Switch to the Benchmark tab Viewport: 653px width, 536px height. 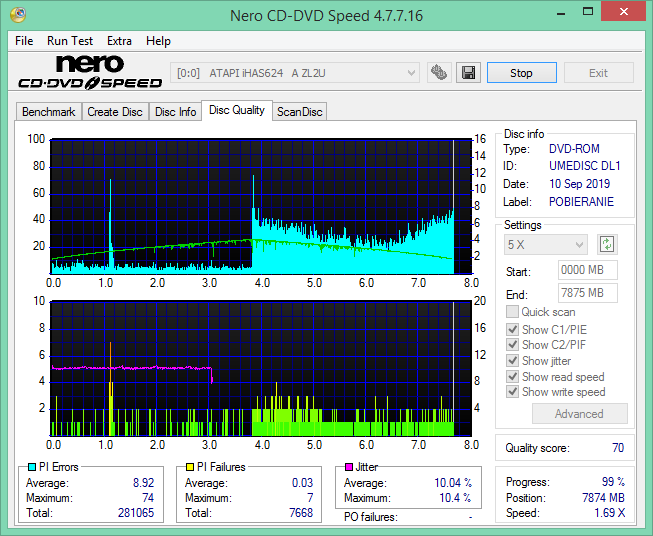tap(49, 112)
